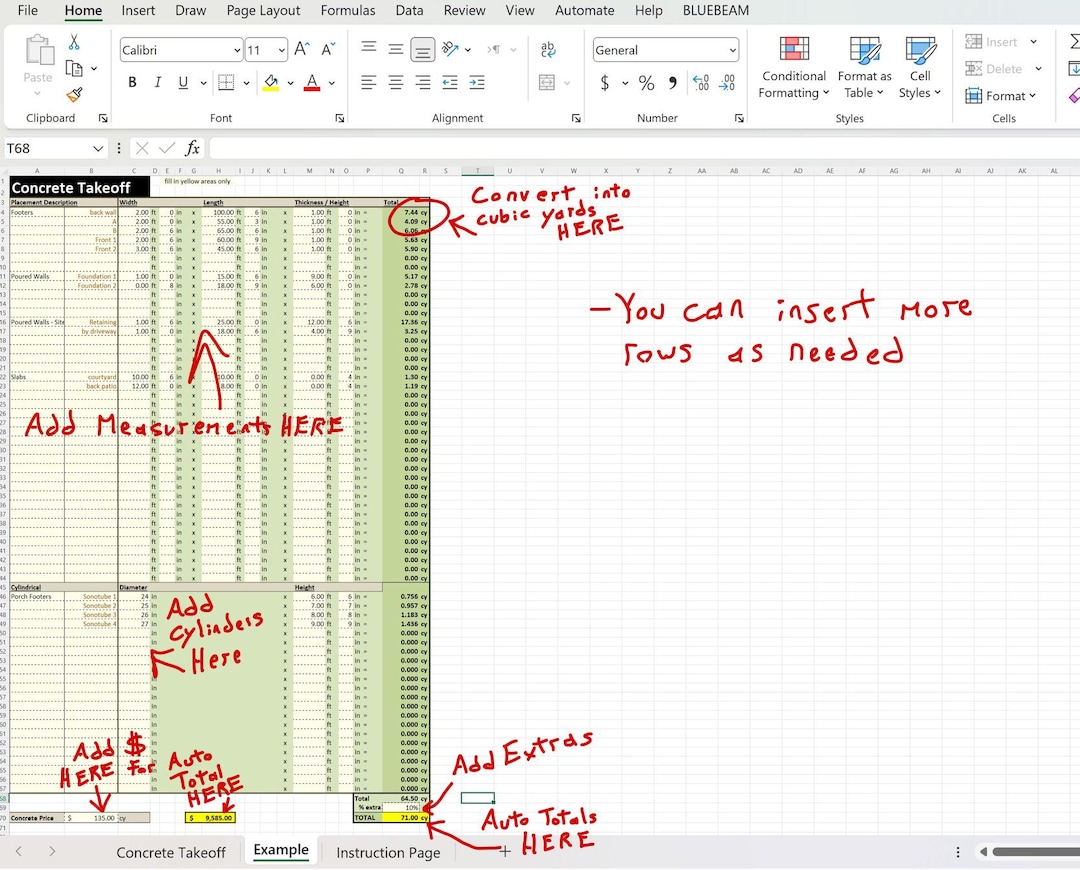Click the Delete cells command
1080x870 pixels.
(x=997, y=68)
